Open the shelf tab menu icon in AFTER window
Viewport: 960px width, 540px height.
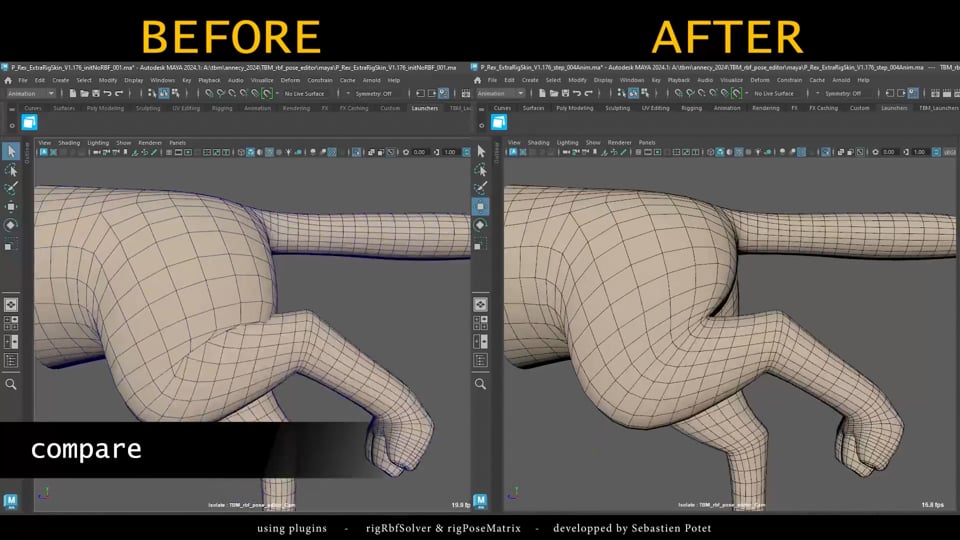pyautogui.click(x=481, y=109)
